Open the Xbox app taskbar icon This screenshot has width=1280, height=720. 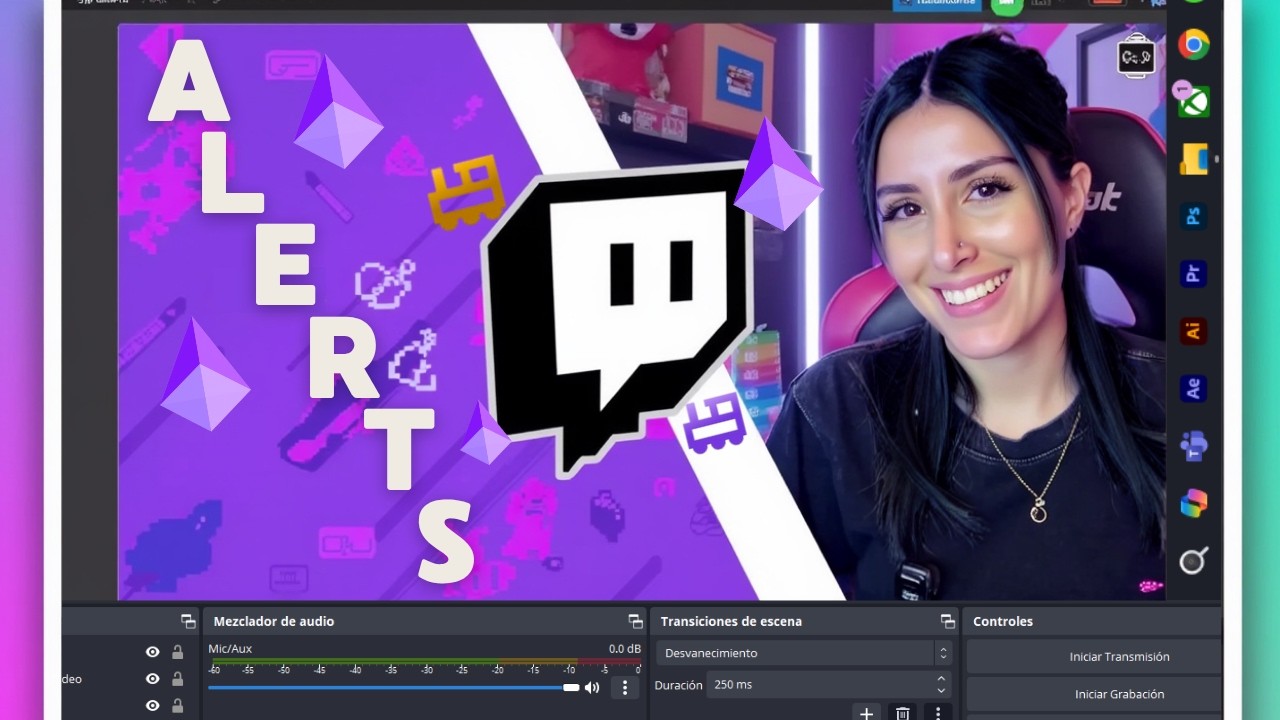pyautogui.click(x=1193, y=101)
